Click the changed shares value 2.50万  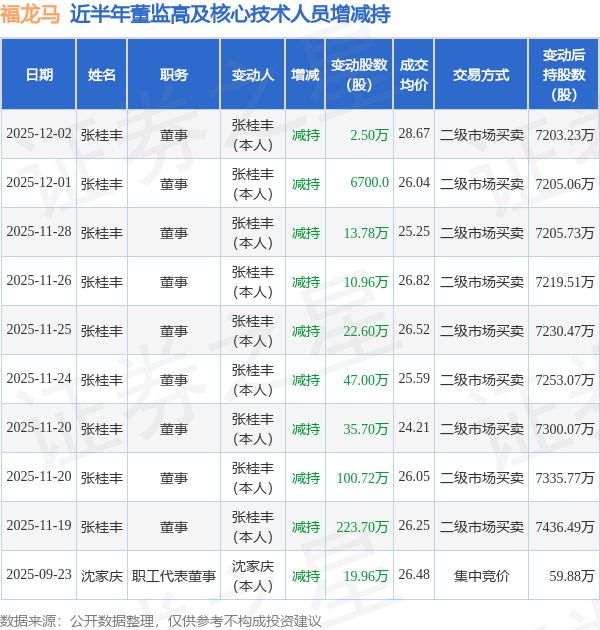[x=369, y=135]
